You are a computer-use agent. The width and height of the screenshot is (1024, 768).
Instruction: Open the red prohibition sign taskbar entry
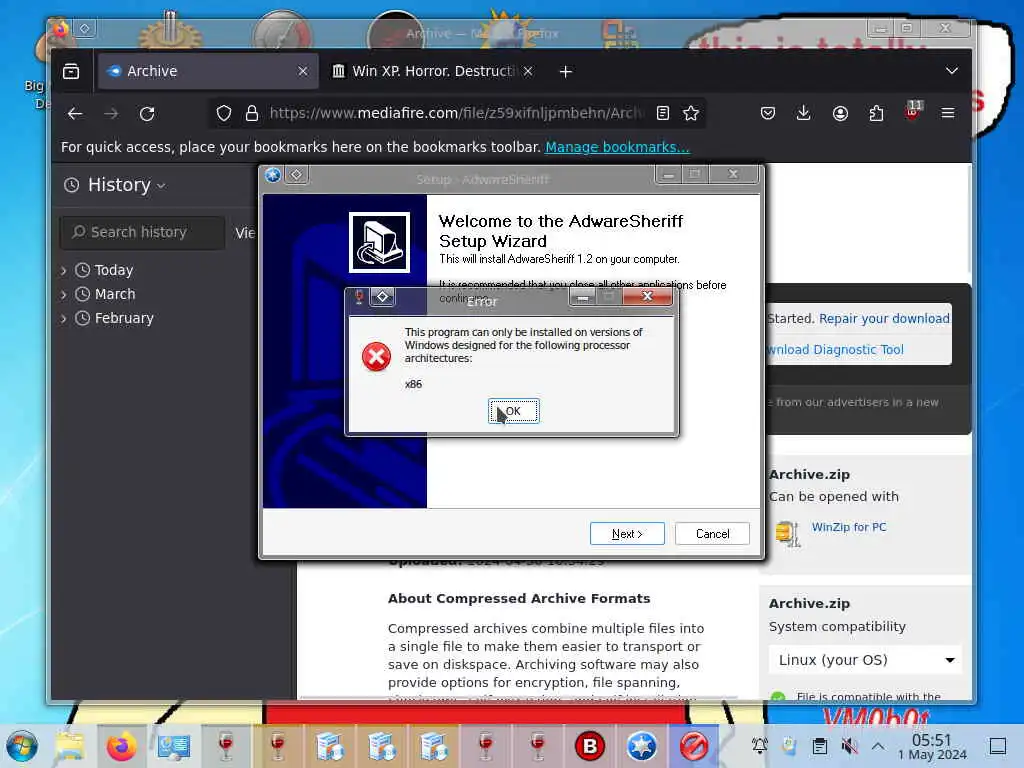(x=694, y=746)
